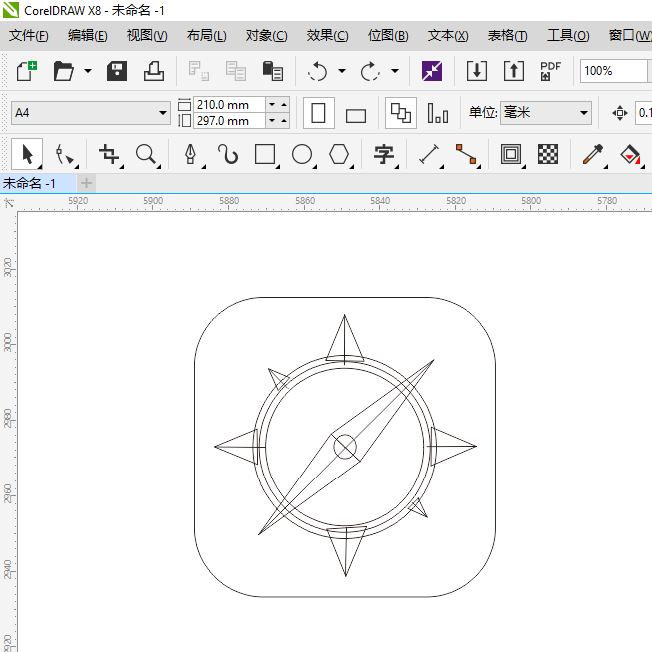652x652 pixels.
Task: Activate the Zoom magnifier tool
Action: (147, 154)
